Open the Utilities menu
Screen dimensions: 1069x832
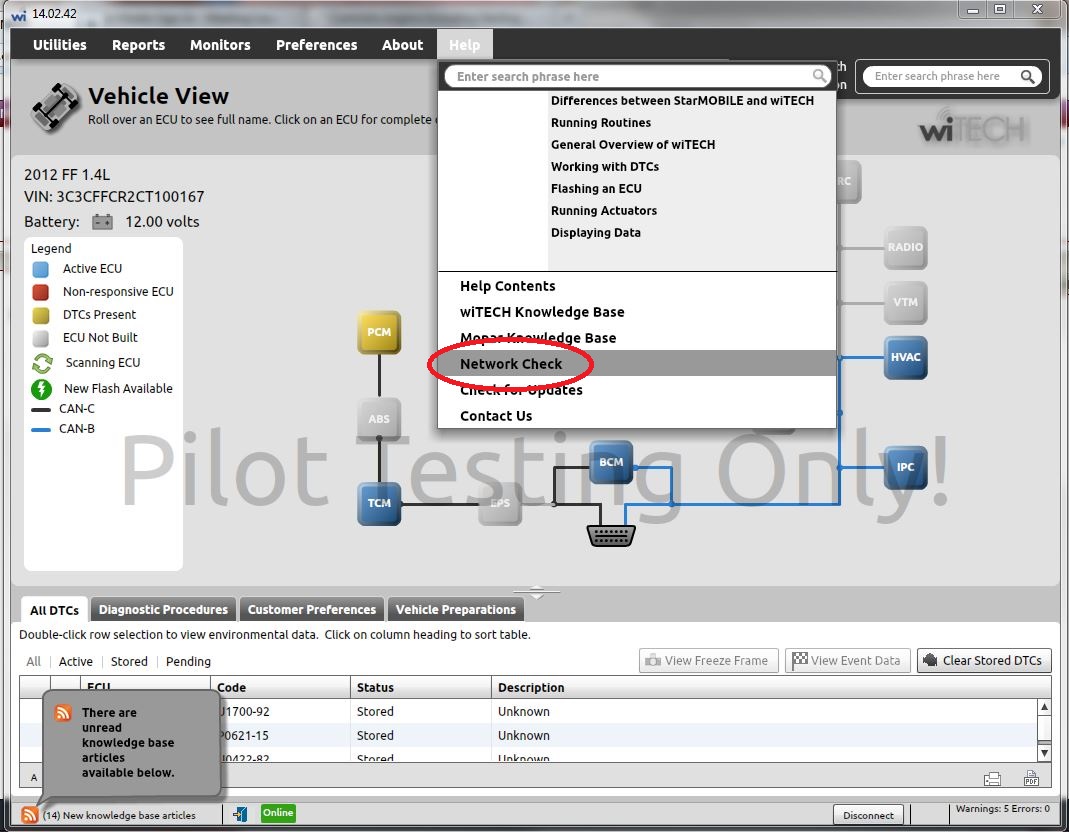[x=58, y=44]
